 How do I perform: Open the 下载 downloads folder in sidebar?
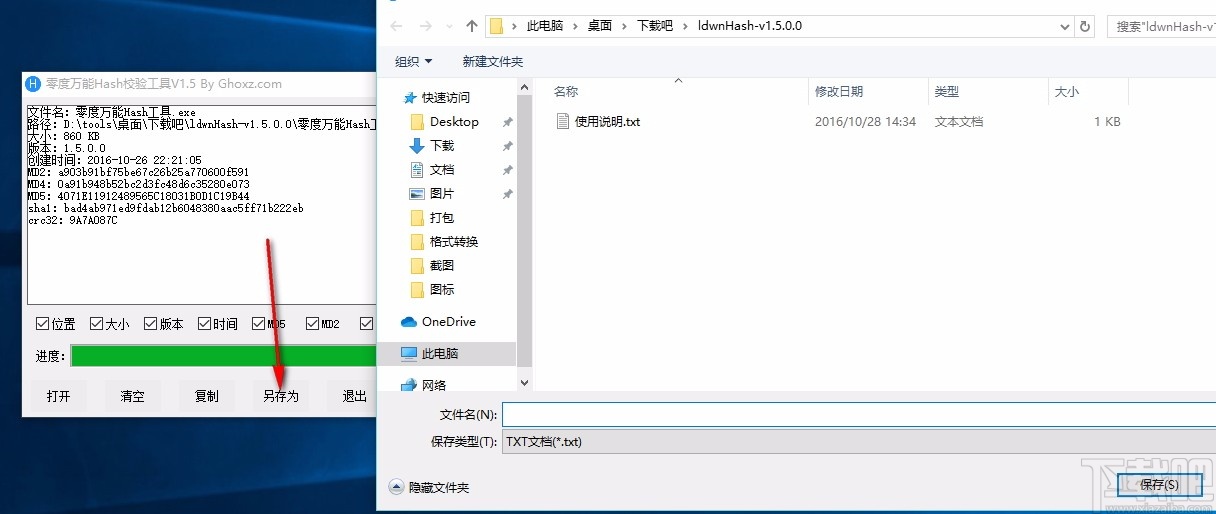pyautogui.click(x=432, y=146)
